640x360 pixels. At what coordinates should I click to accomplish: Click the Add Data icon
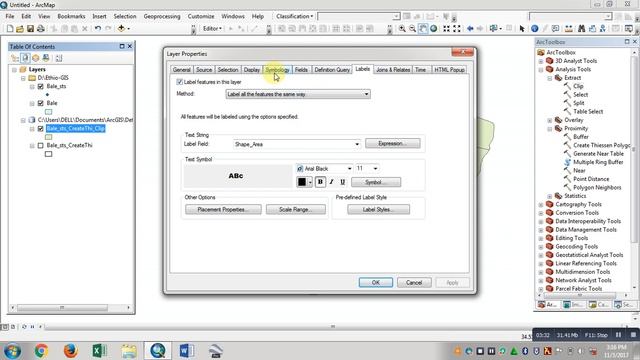coord(121,29)
